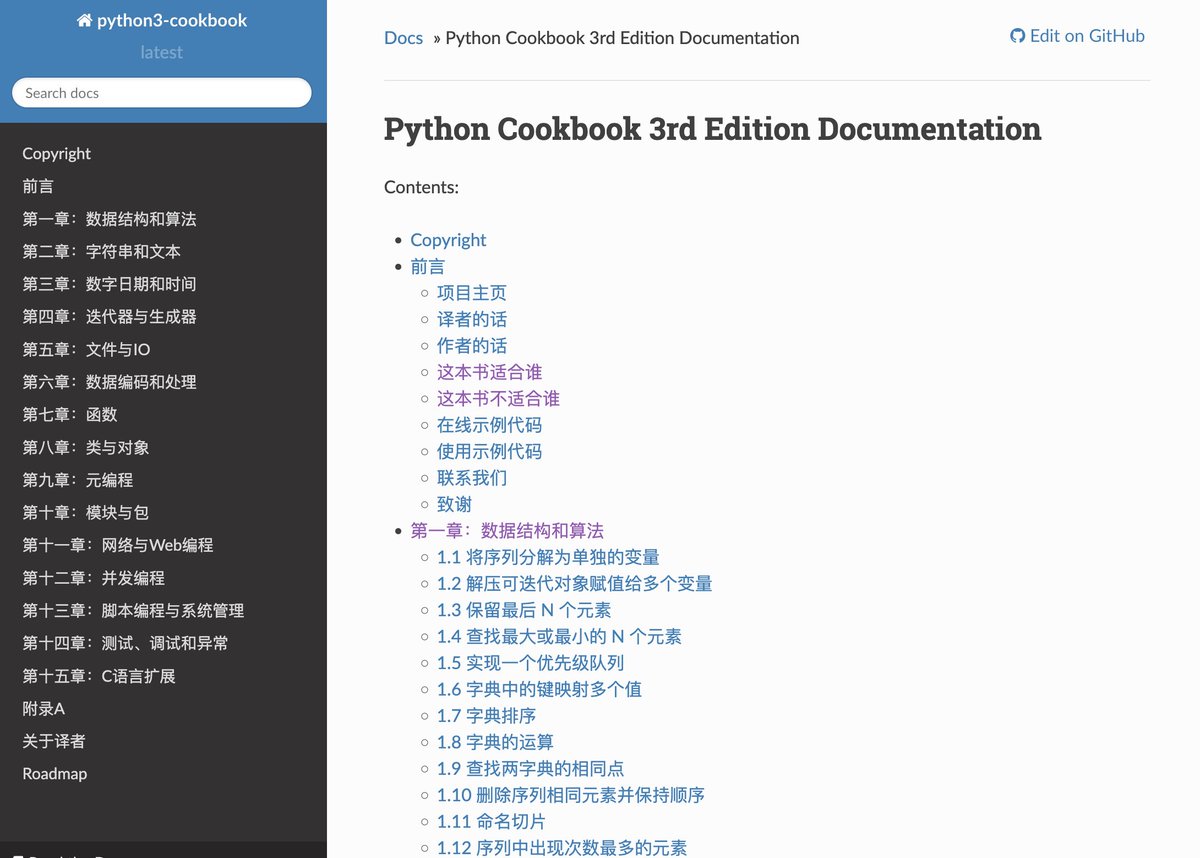
Task: Click the GitHub icon next to Edit on GitHub
Action: (1018, 36)
